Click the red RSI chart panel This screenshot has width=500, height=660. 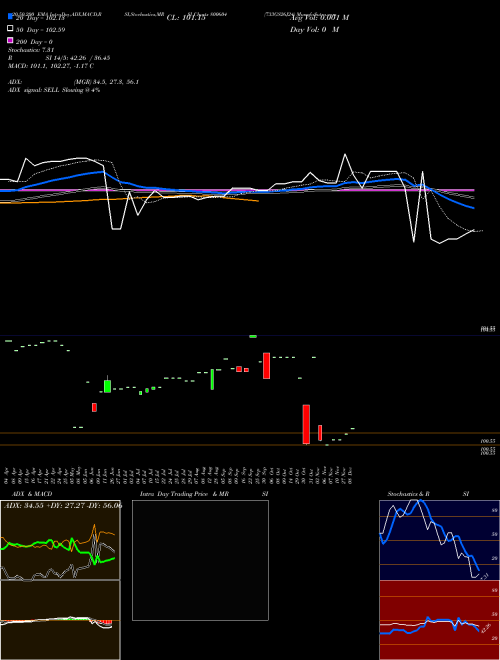[439, 620]
